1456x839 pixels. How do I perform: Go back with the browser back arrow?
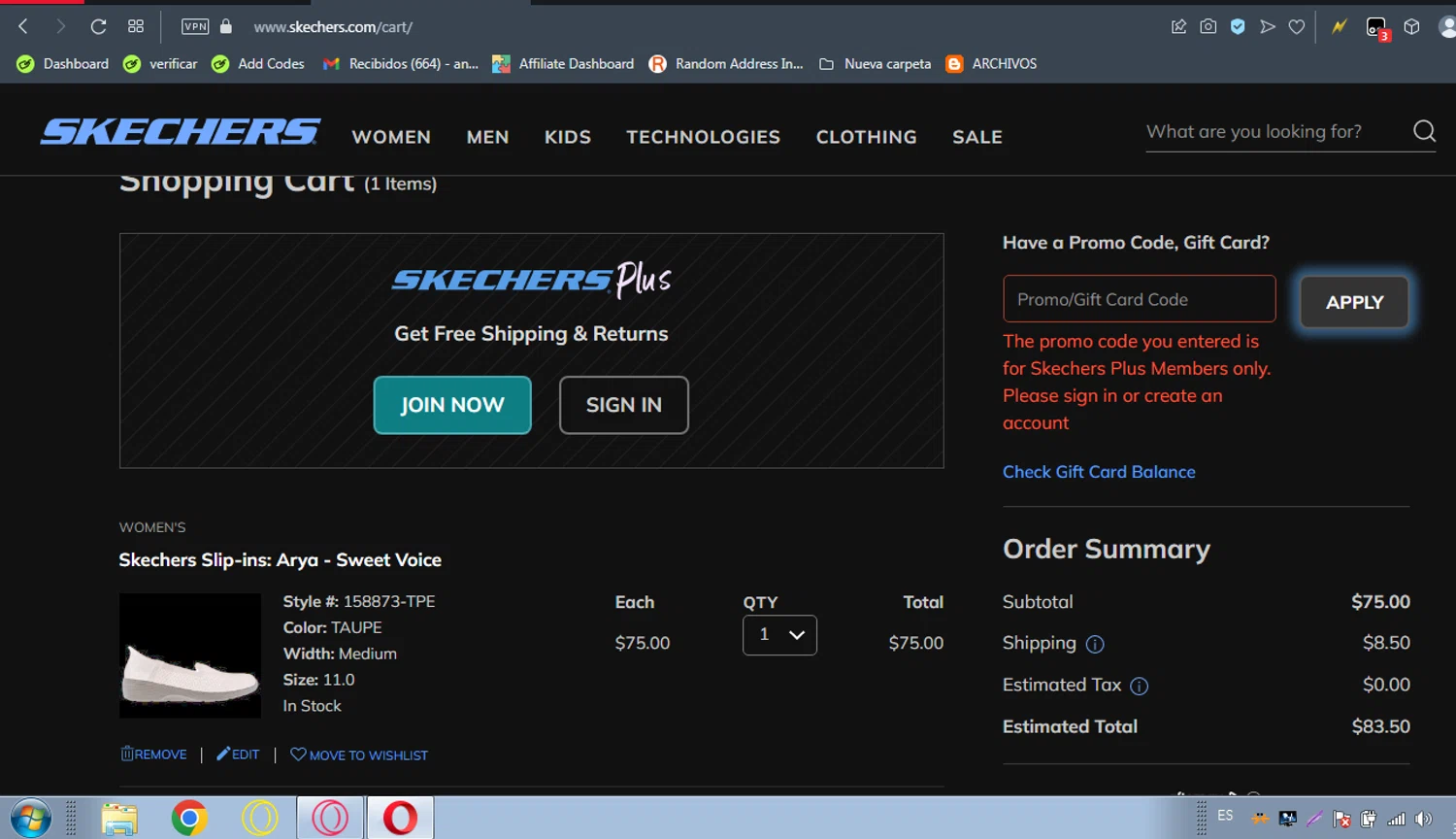(x=23, y=26)
